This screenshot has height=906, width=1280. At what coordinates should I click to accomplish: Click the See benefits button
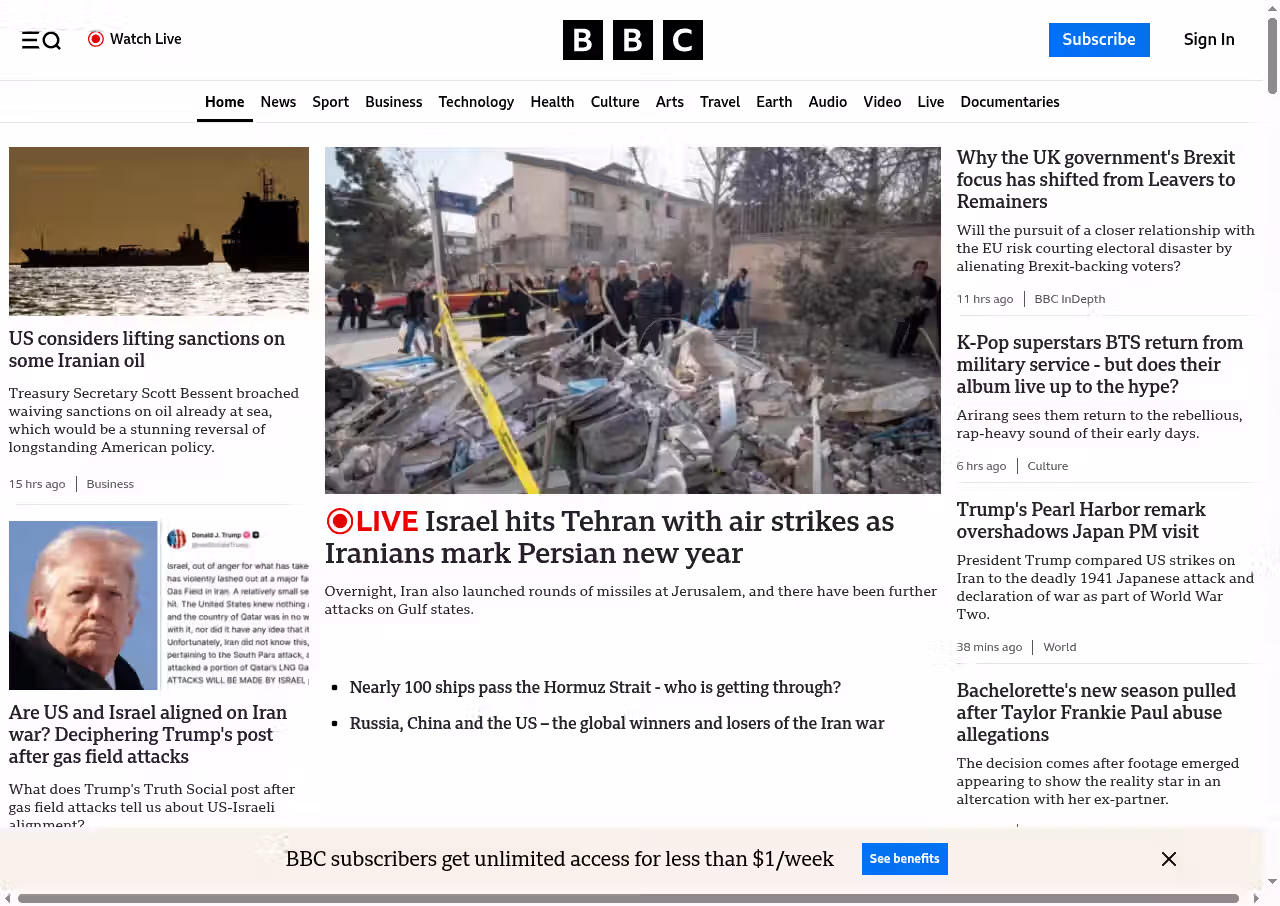(x=904, y=859)
